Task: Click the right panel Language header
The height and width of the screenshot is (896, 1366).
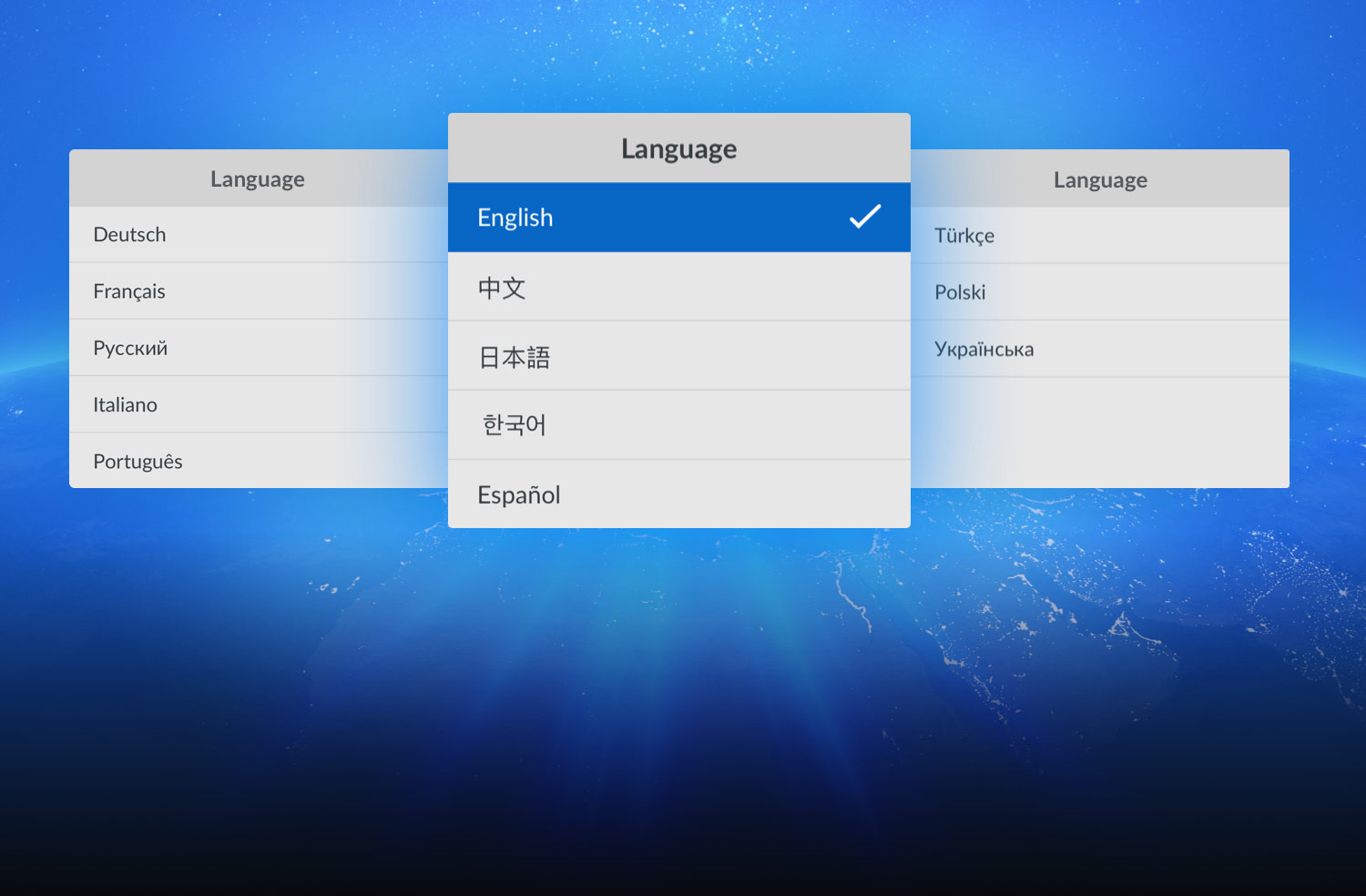Action: point(1100,180)
